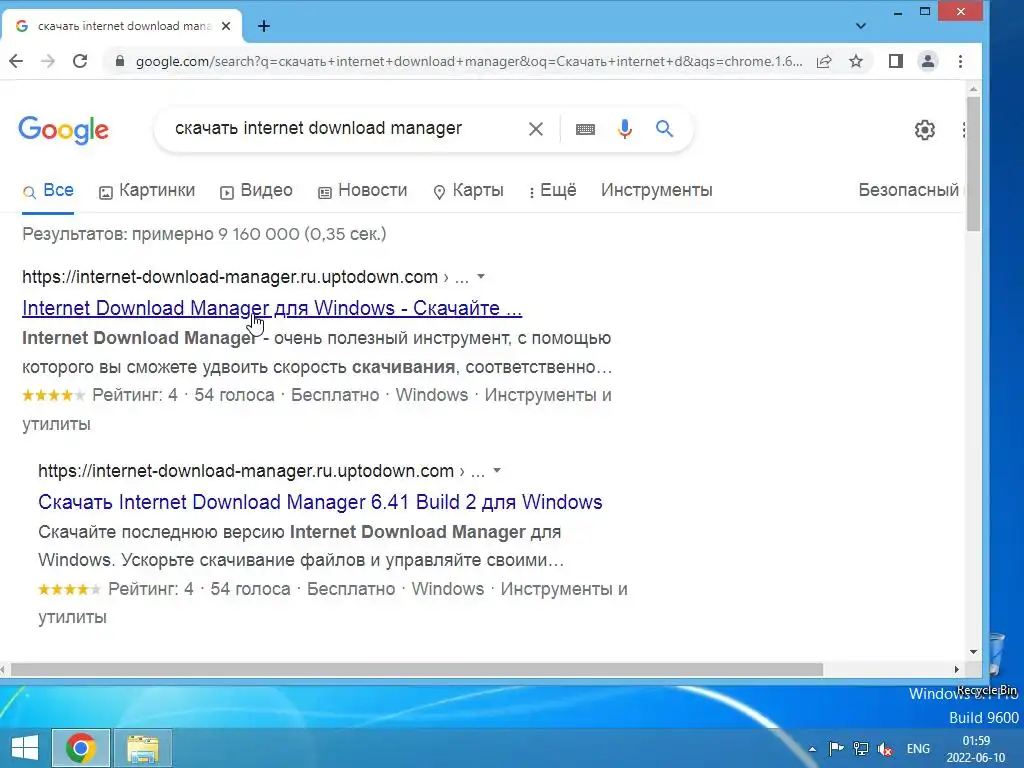The image size is (1024, 768).
Task: Open Chrome's three-dot menu
Action: [x=960, y=61]
